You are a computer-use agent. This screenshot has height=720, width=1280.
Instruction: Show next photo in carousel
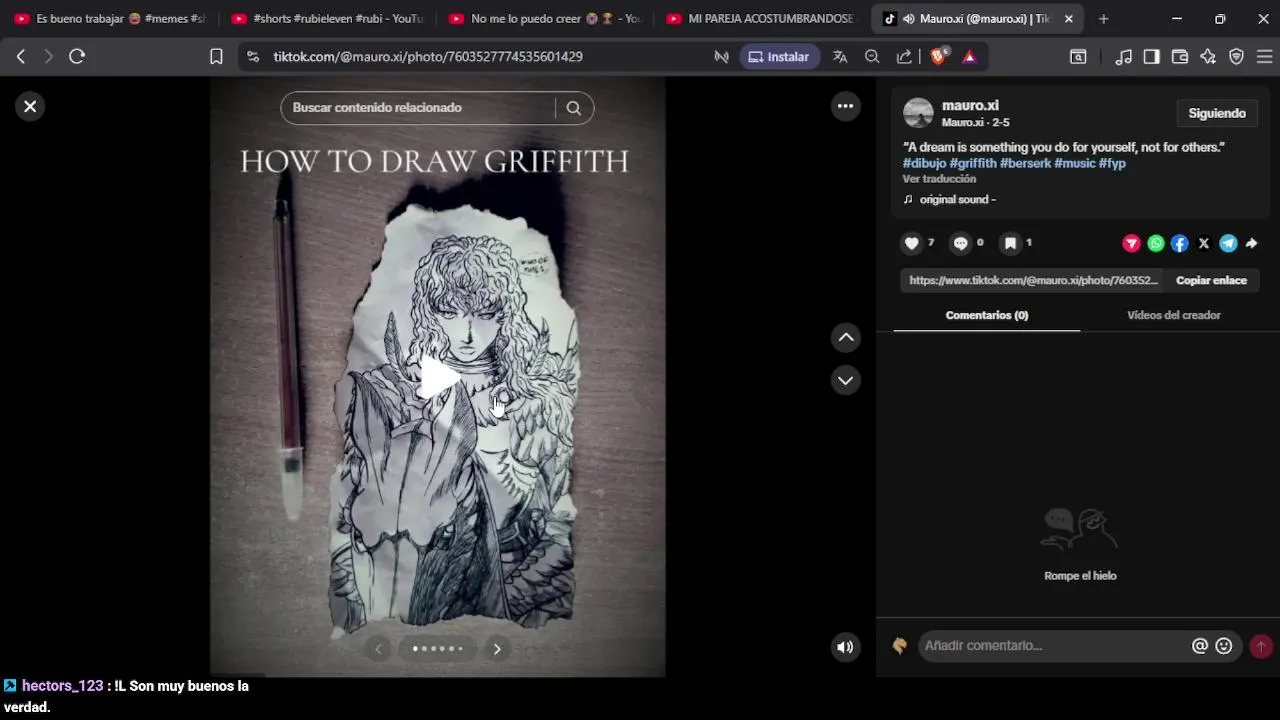point(497,649)
